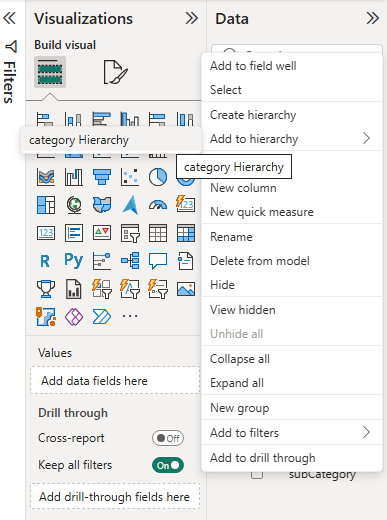Choose New column
Viewport: 387px width, 520px height.
pos(292,188)
